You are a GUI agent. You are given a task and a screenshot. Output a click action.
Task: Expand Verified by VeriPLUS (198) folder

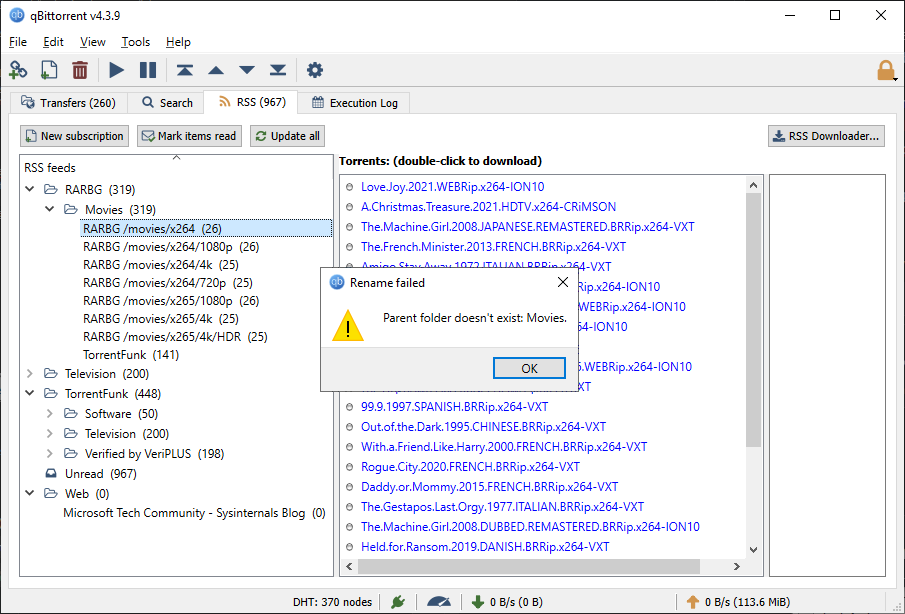pyautogui.click(x=50, y=454)
